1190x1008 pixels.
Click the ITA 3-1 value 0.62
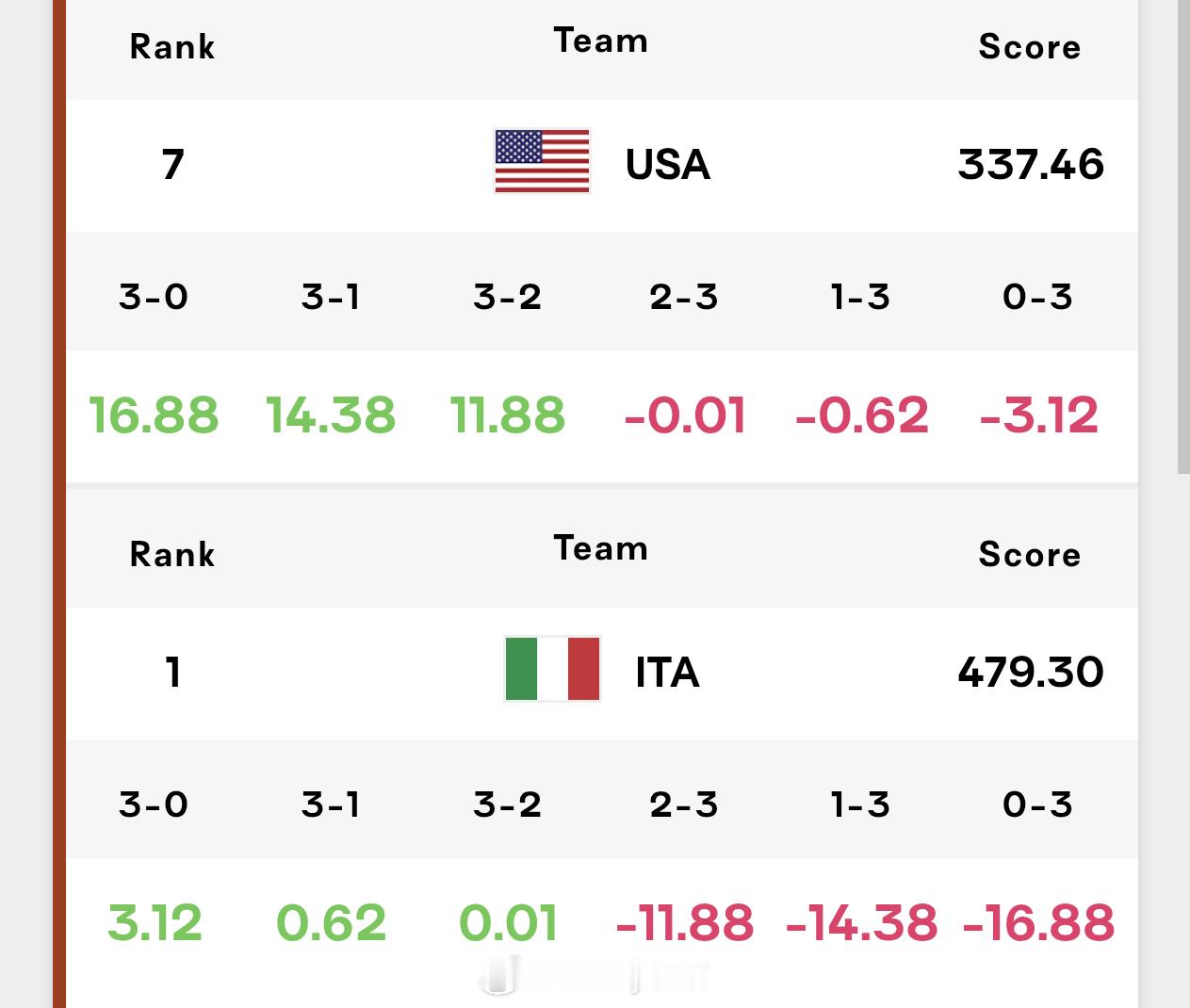pos(331,923)
